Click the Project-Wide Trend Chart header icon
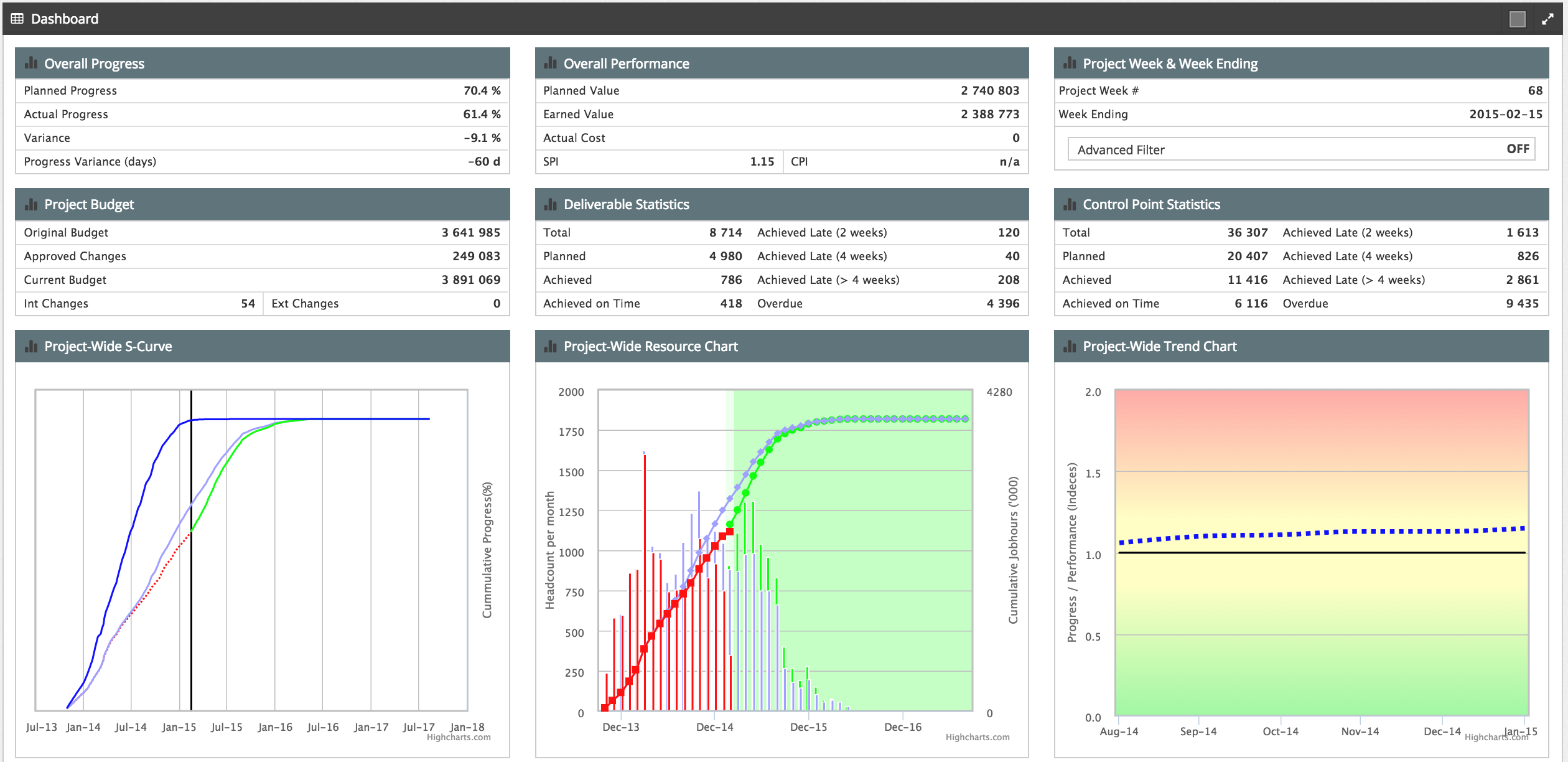 click(x=1070, y=346)
